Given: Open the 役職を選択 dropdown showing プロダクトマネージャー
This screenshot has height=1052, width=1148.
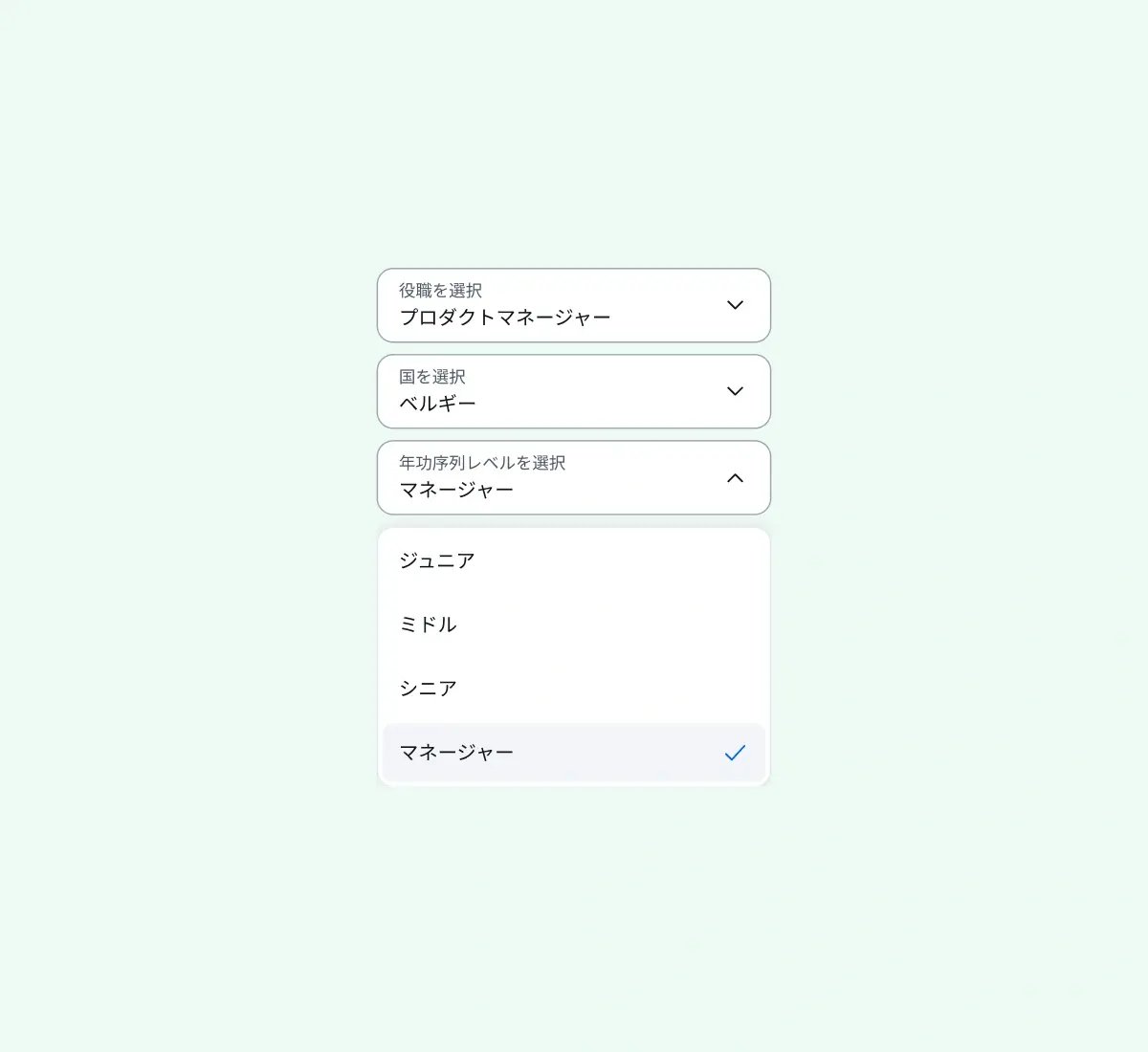Looking at the screenshot, I should (574, 305).
